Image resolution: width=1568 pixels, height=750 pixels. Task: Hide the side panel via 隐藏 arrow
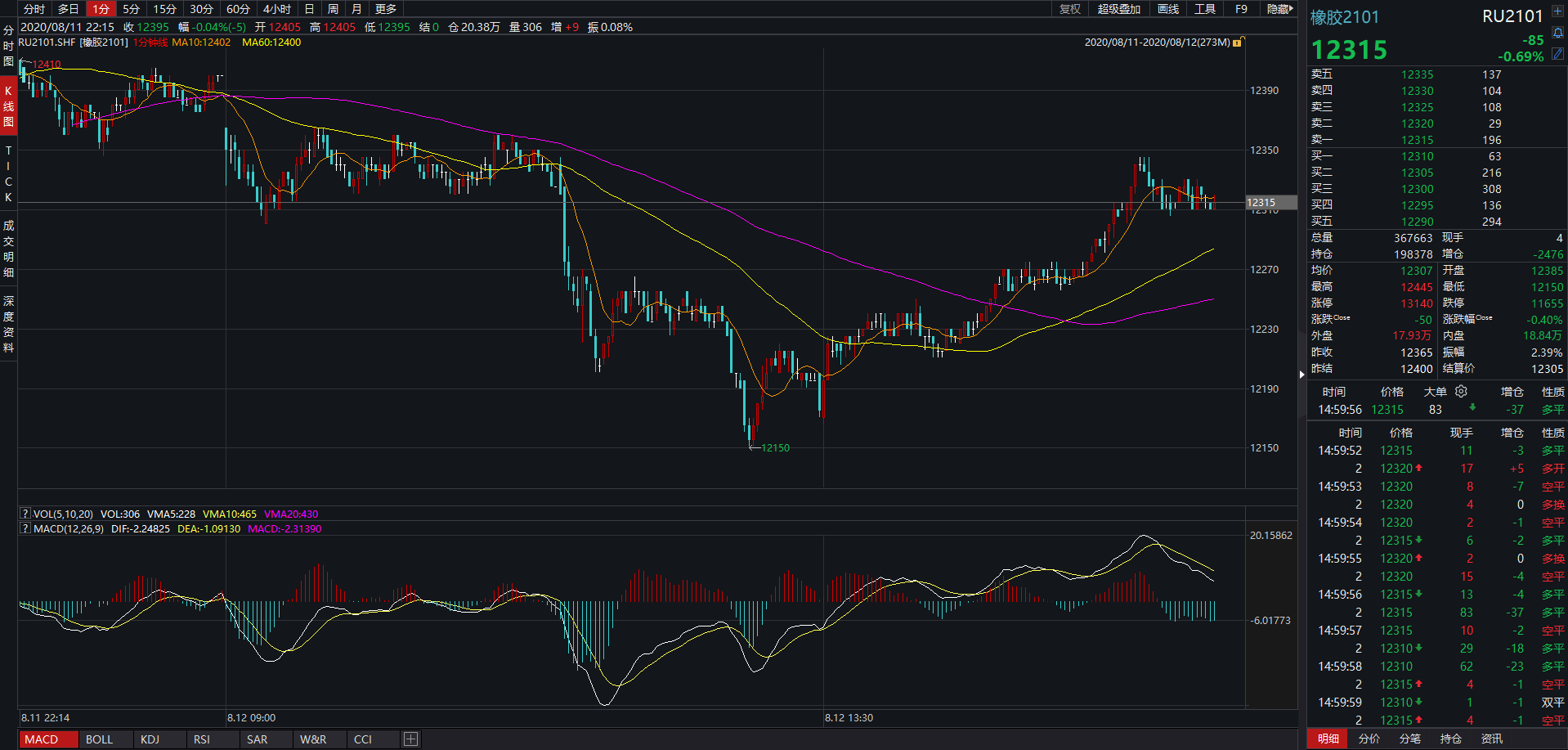(1279, 9)
